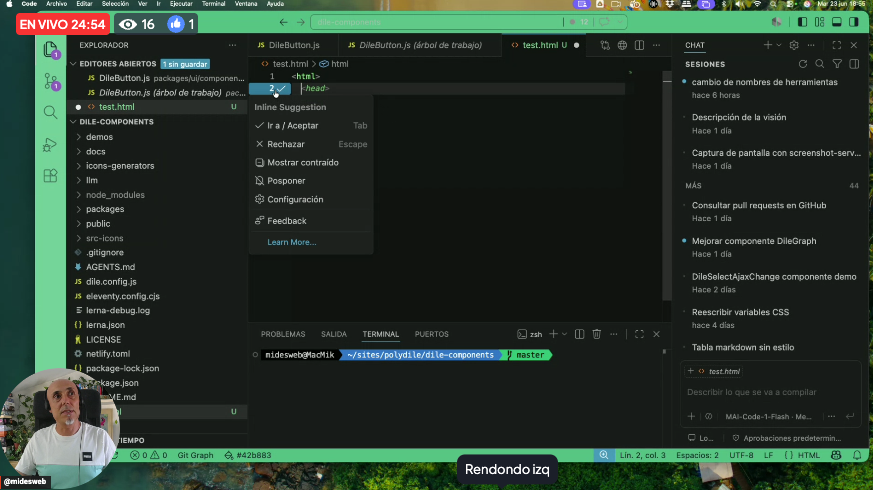The width and height of the screenshot is (873, 490).
Task: Maximize the chat panel
Action: (x=837, y=45)
